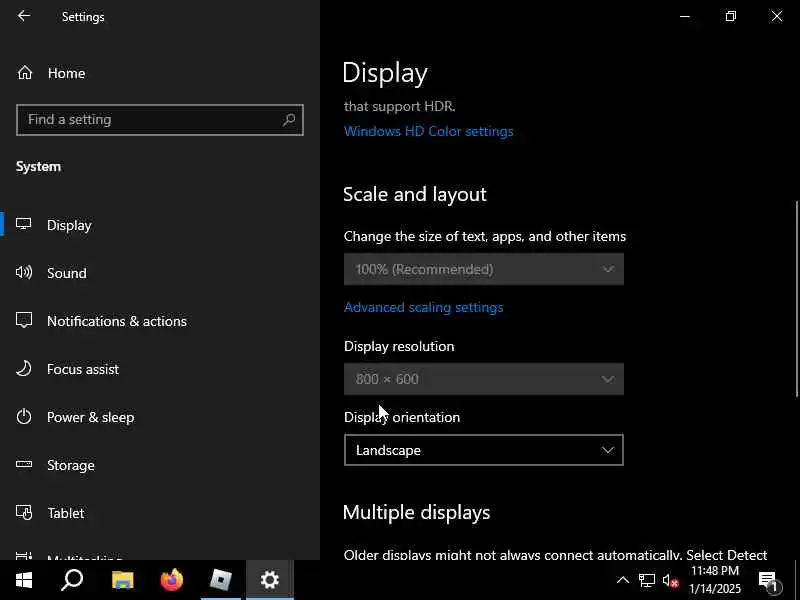Click the network icon in the system tray
The image size is (800, 600).
coord(646,580)
